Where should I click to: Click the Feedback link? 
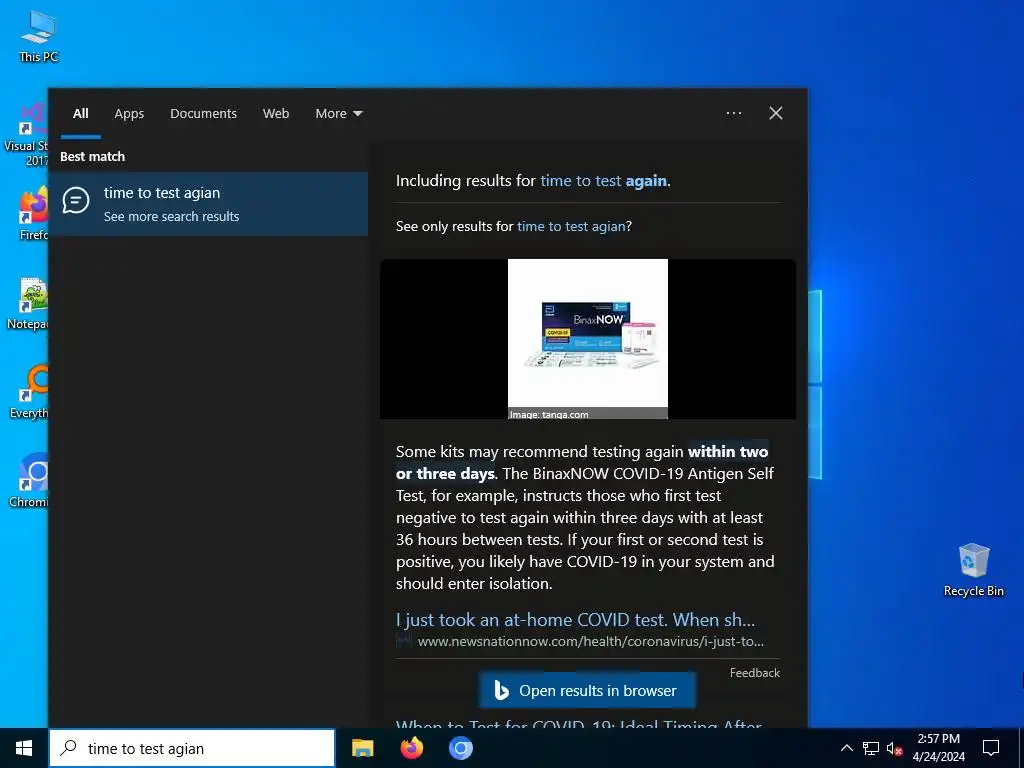[x=755, y=673]
